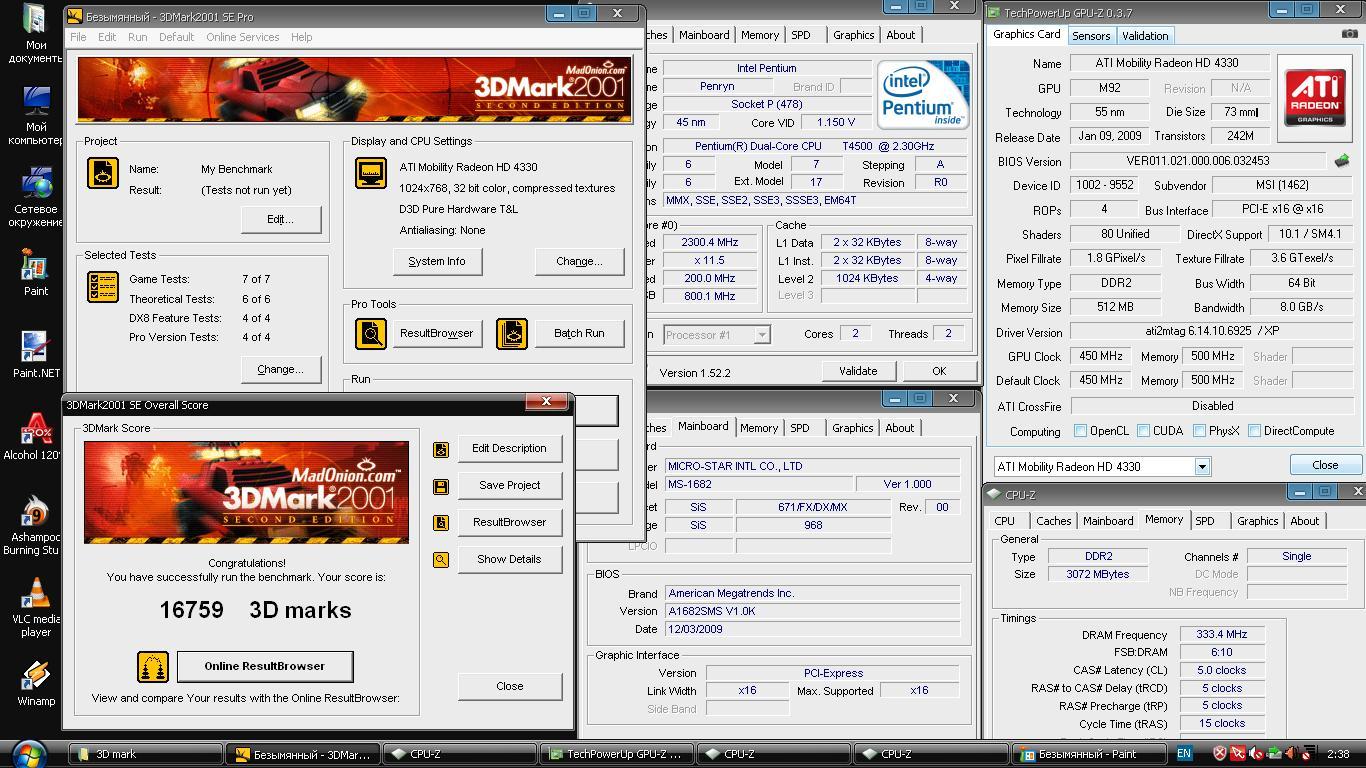Click the Online ResultBrowser button
Image resolution: width=1366 pixels, height=768 pixels.
pyautogui.click(x=264, y=666)
